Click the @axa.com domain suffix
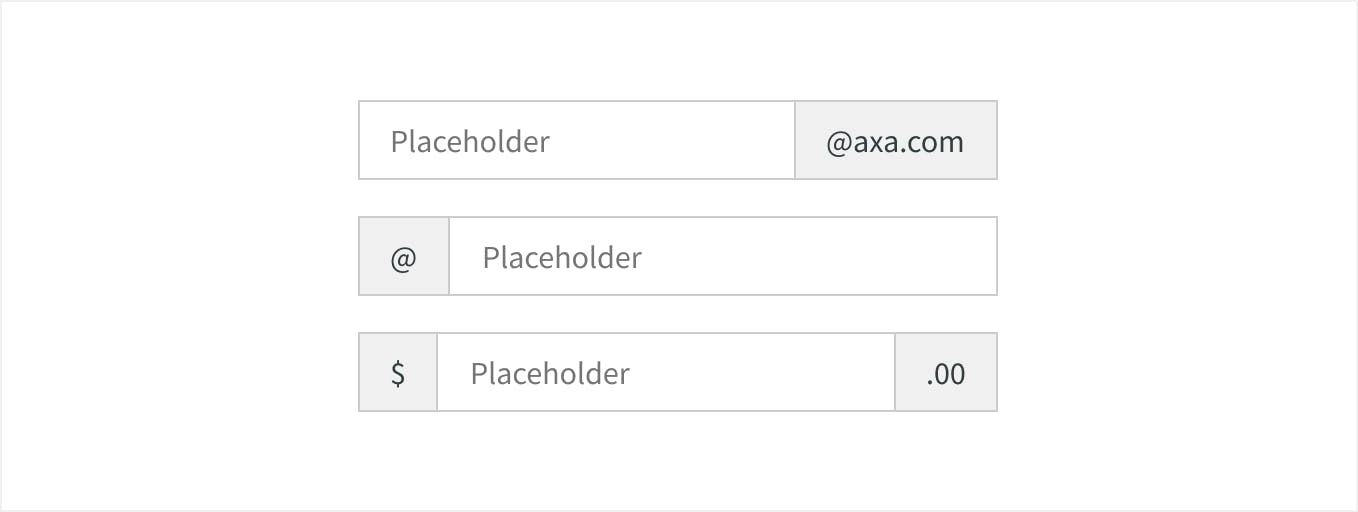This screenshot has height=512, width=1358. (x=896, y=141)
